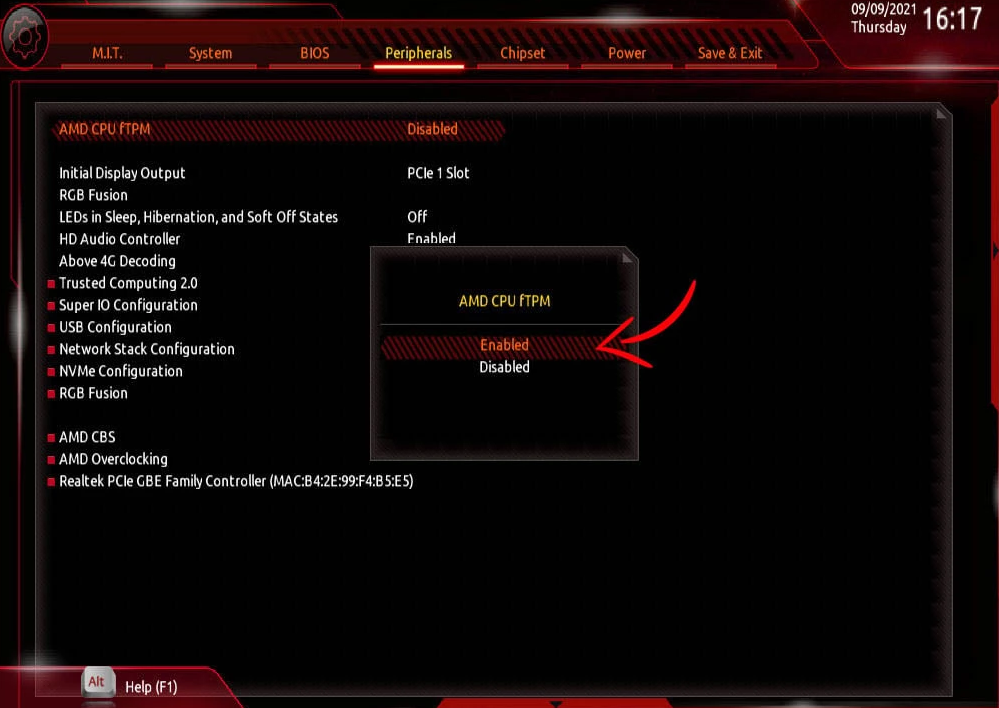The image size is (999, 708).
Task: Open the AMD CPU fTPM Disabled value
Action: [432, 129]
